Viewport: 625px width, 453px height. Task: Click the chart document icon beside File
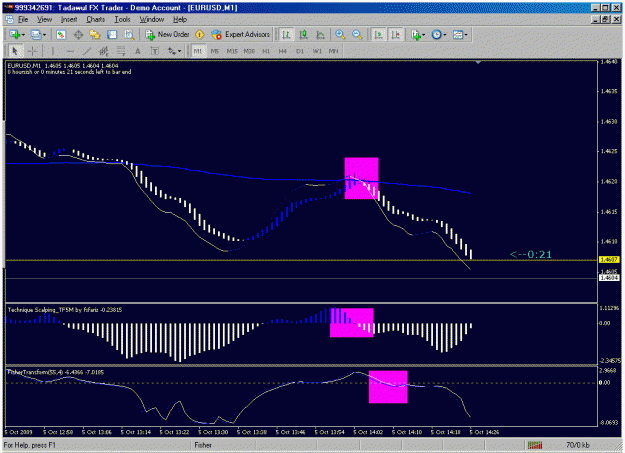tap(9, 19)
